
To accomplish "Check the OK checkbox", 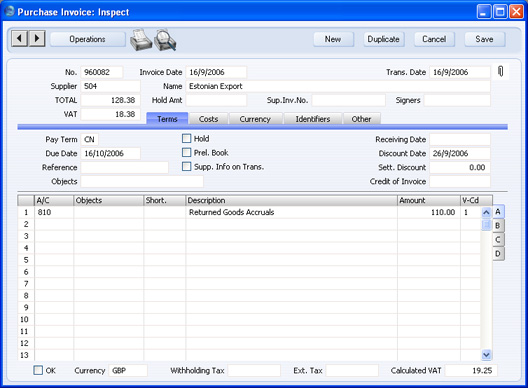I will (x=38, y=370).
